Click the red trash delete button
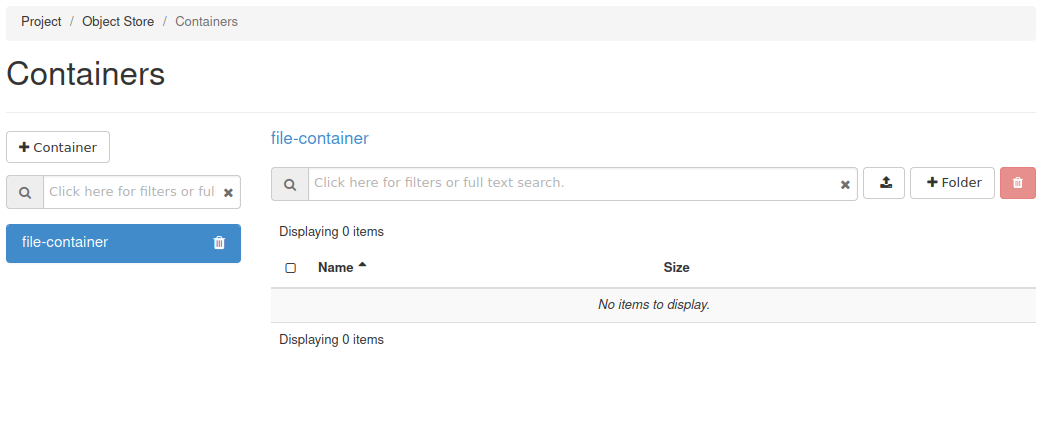 (1017, 183)
